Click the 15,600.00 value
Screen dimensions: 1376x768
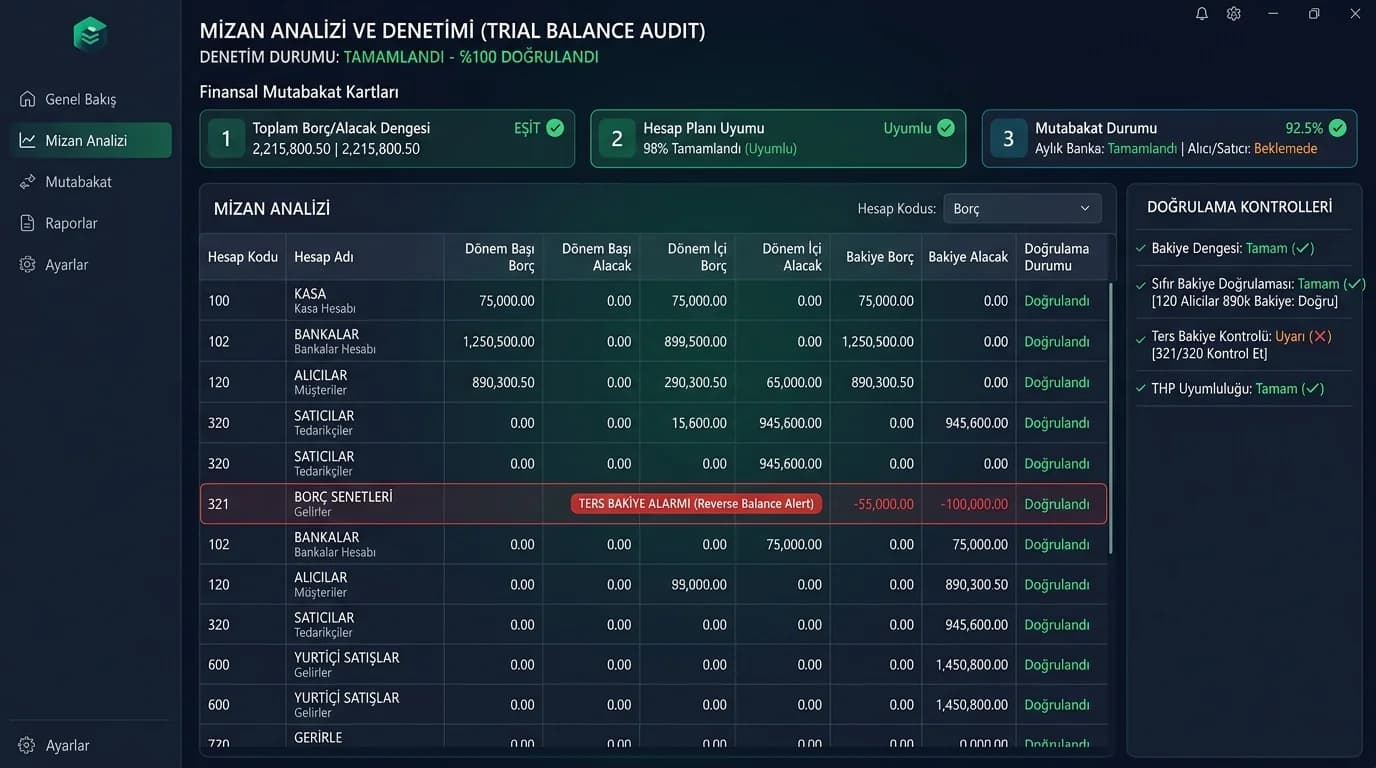coord(699,423)
